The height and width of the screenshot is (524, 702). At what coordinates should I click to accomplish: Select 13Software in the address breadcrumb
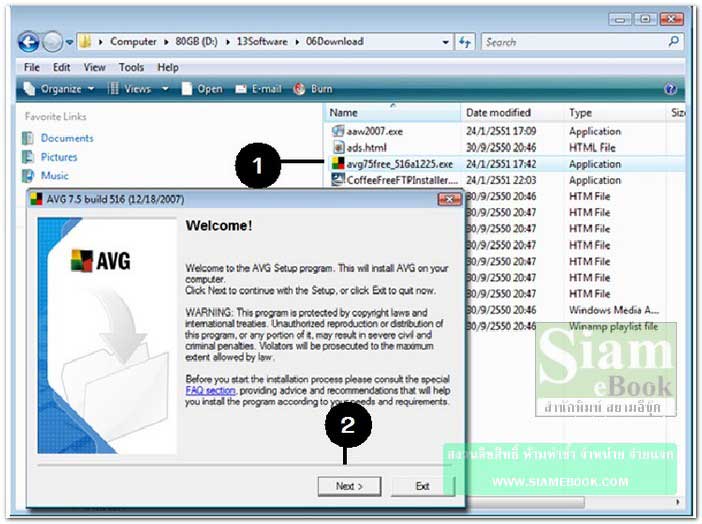pos(262,42)
